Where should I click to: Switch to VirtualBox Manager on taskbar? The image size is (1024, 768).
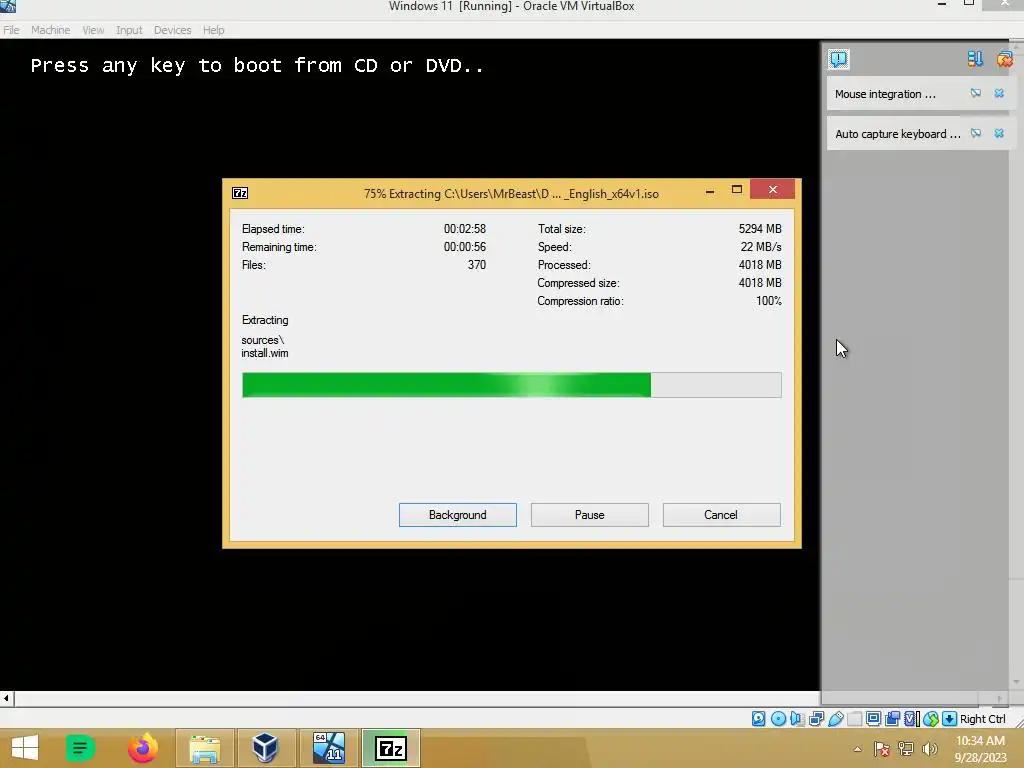tap(266, 748)
